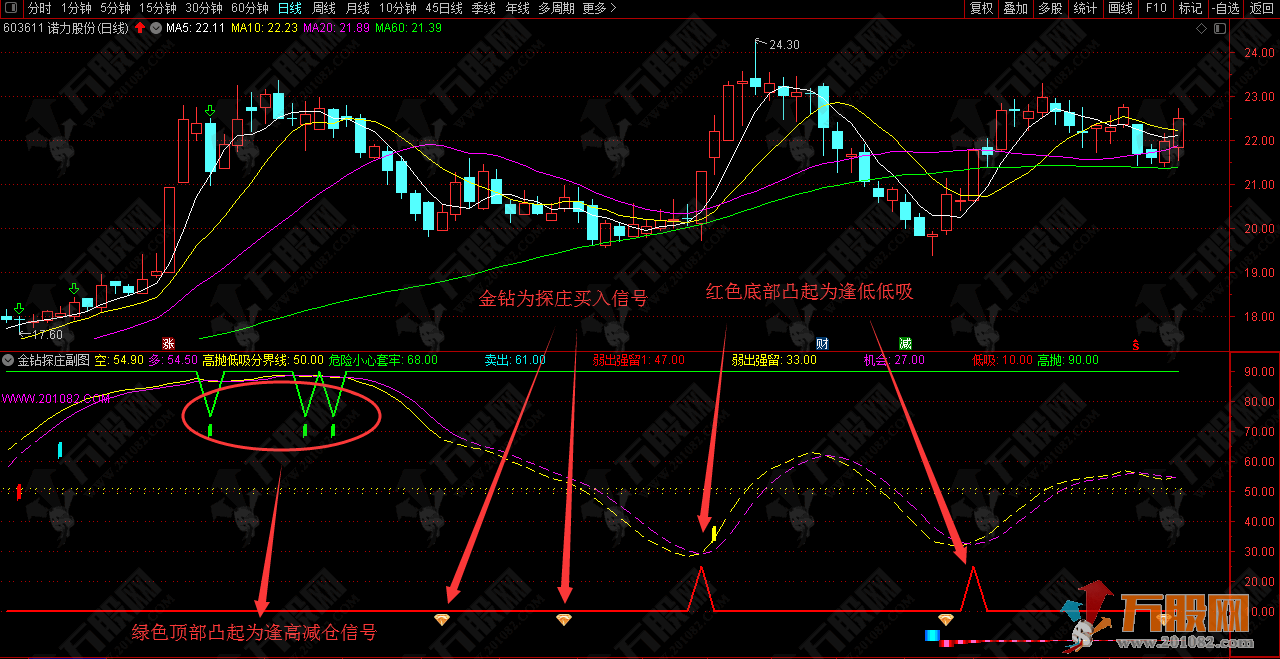
Task: Click the blue 财 marker on the chart
Action: (822, 342)
